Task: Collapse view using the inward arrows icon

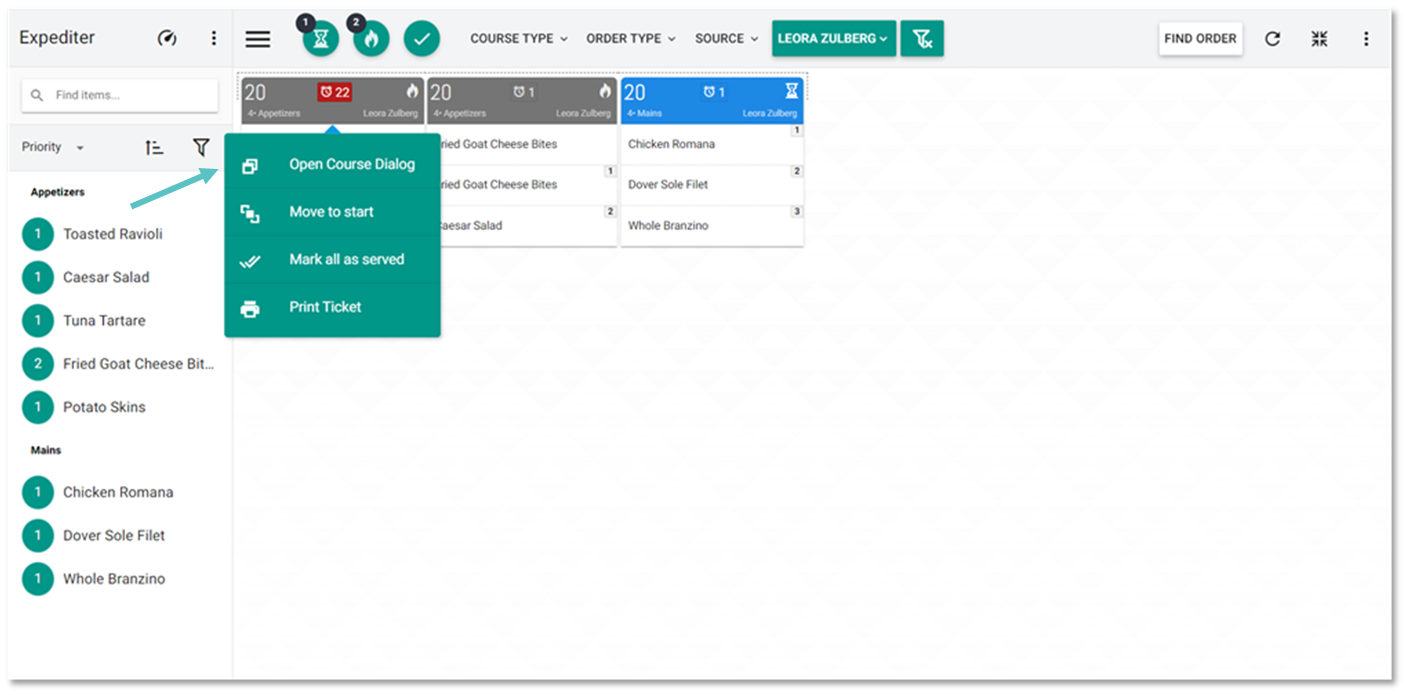Action: (x=1320, y=39)
